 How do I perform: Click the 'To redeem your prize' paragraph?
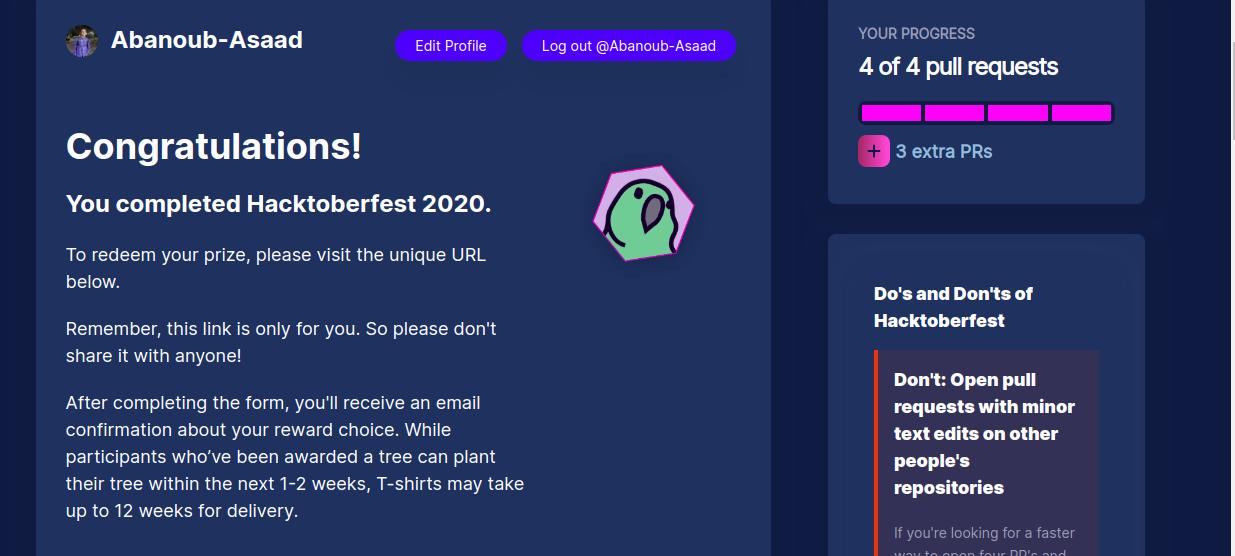(276, 268)
